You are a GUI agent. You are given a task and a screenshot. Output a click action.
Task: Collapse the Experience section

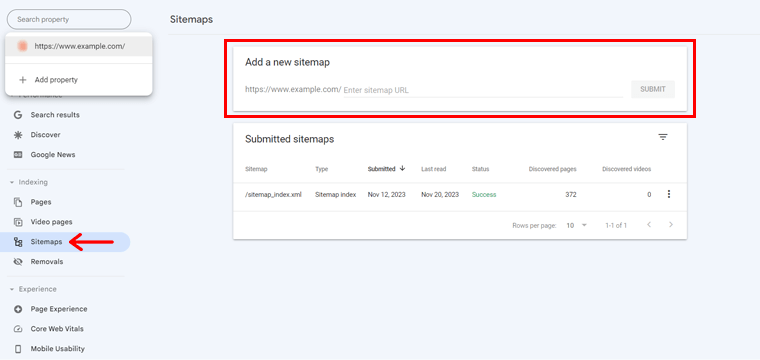point(33,289)
